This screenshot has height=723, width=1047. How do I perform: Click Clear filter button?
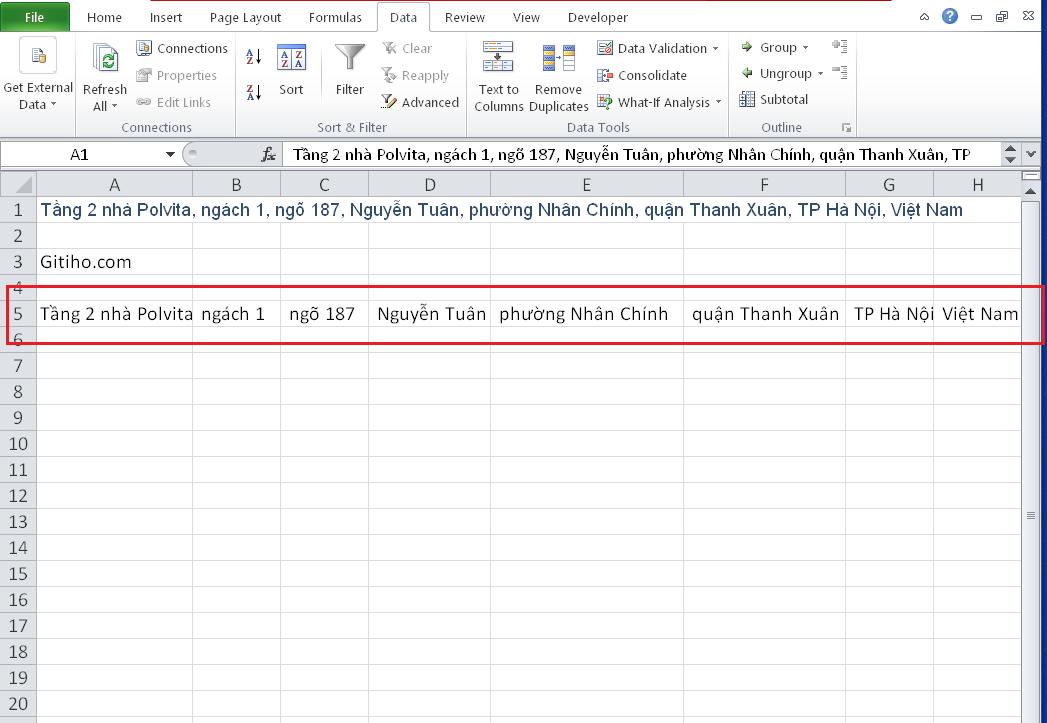tap(407, 48)
